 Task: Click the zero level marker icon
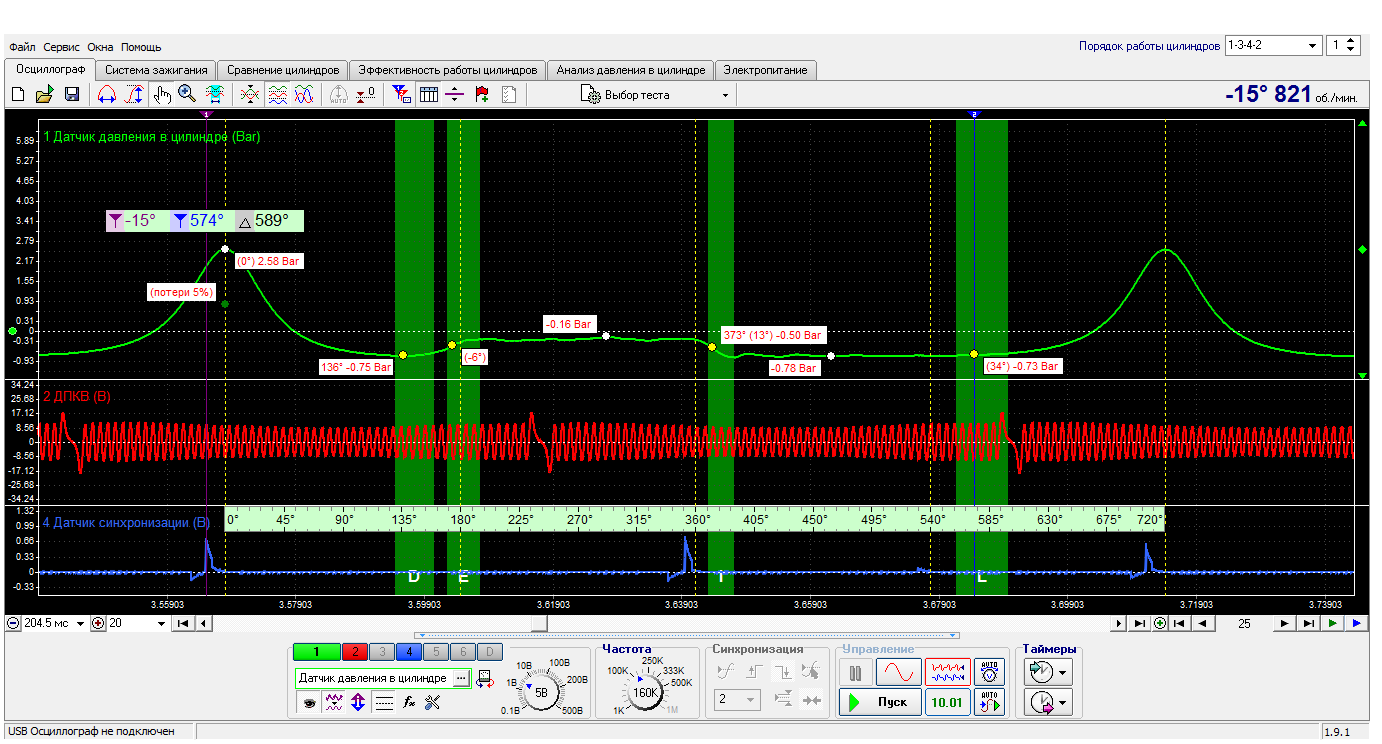(x=367, y=95)
